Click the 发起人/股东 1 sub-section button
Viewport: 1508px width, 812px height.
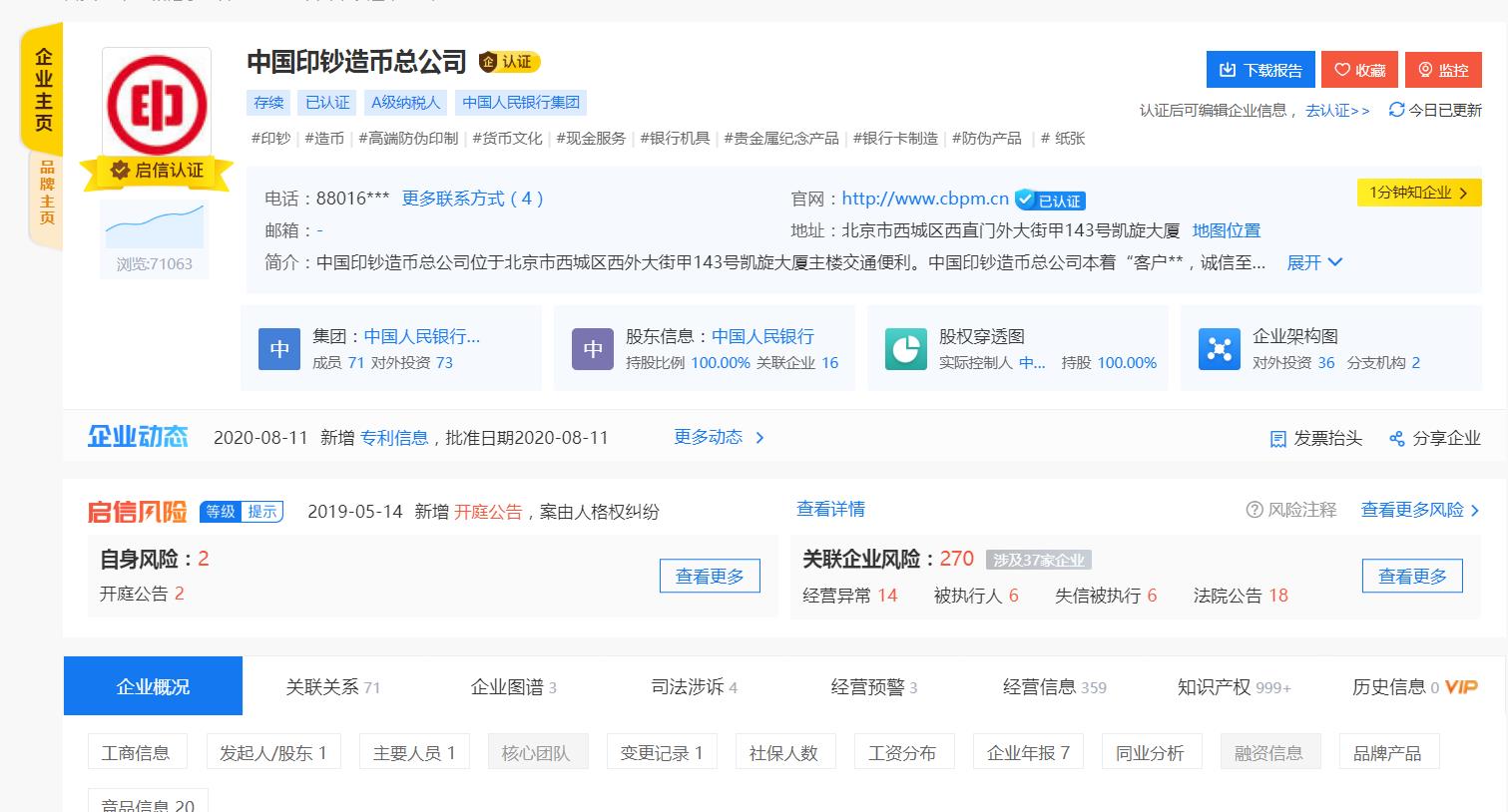click(273, 752)
